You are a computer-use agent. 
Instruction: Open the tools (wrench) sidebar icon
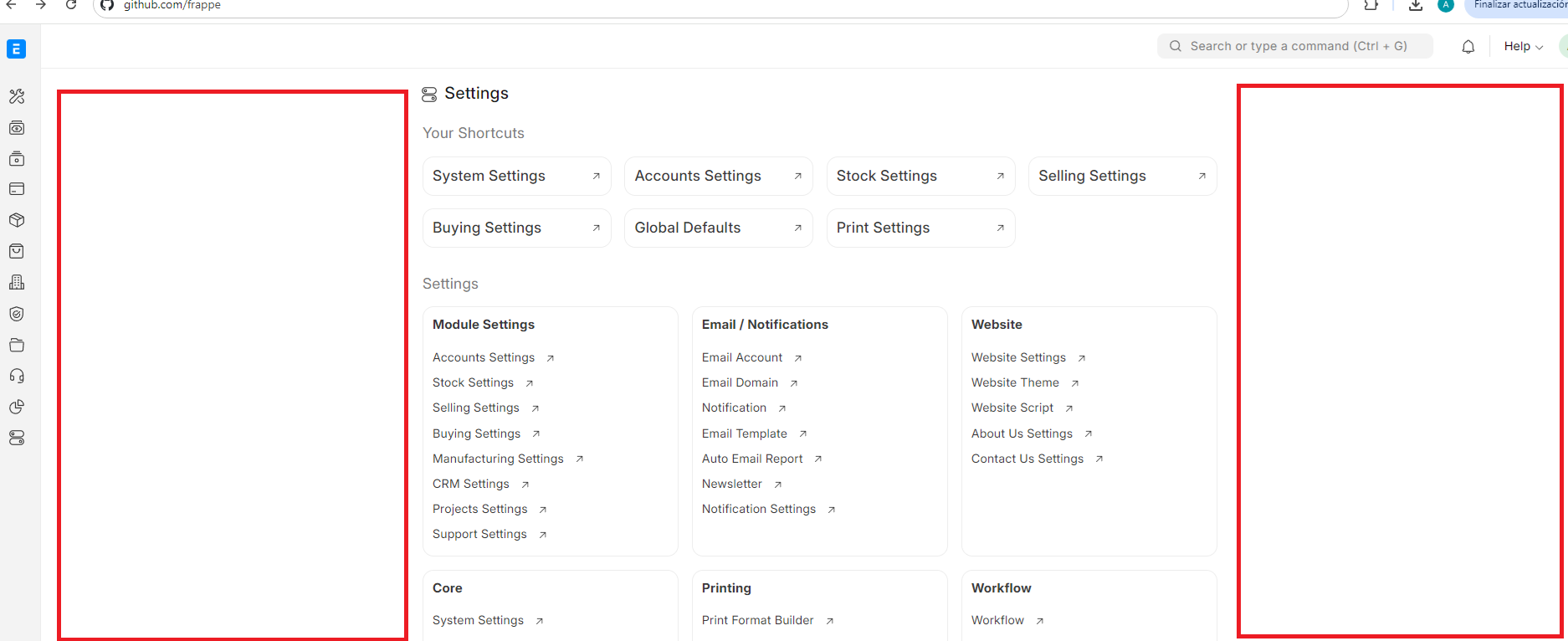[17, 96]
